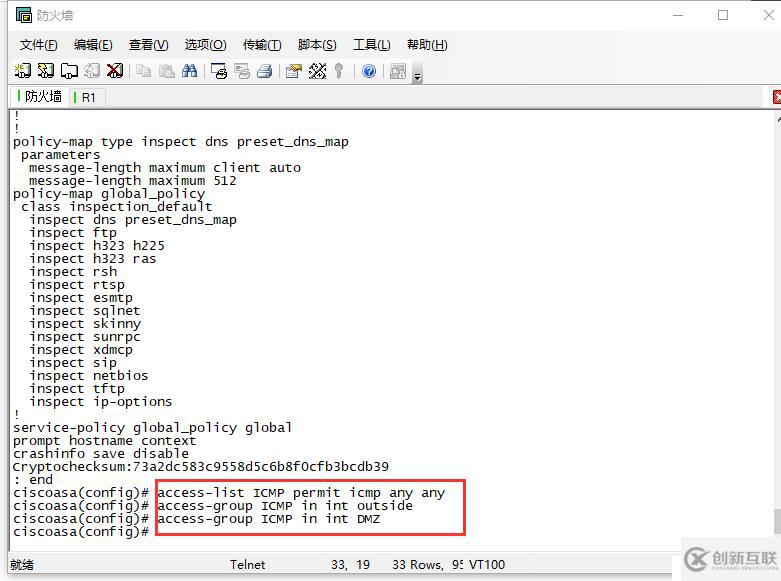Click the Print Screen icon

[x=219, y=71]
